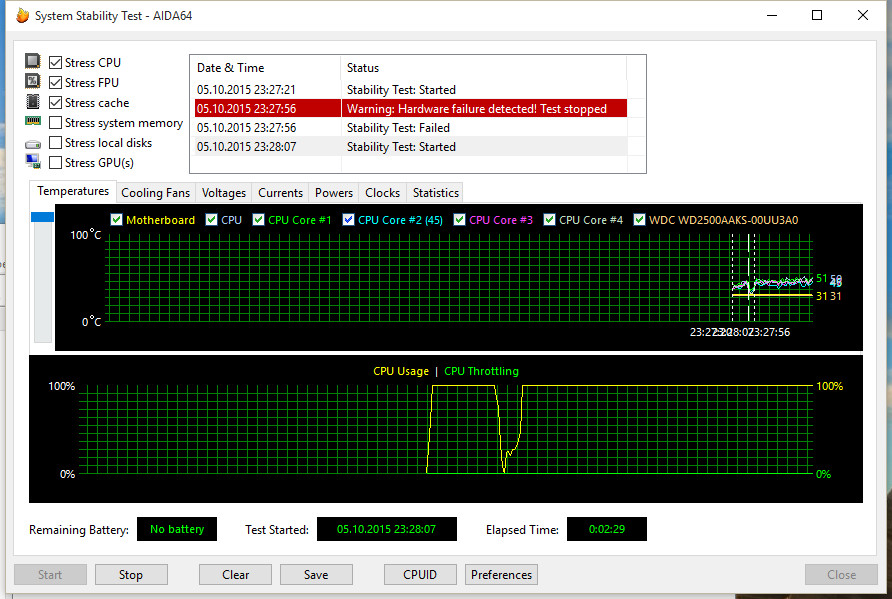Screen dimensions: 892x599
Task: Hide CPU Core #4 temperature line
Action: point(550,220)
